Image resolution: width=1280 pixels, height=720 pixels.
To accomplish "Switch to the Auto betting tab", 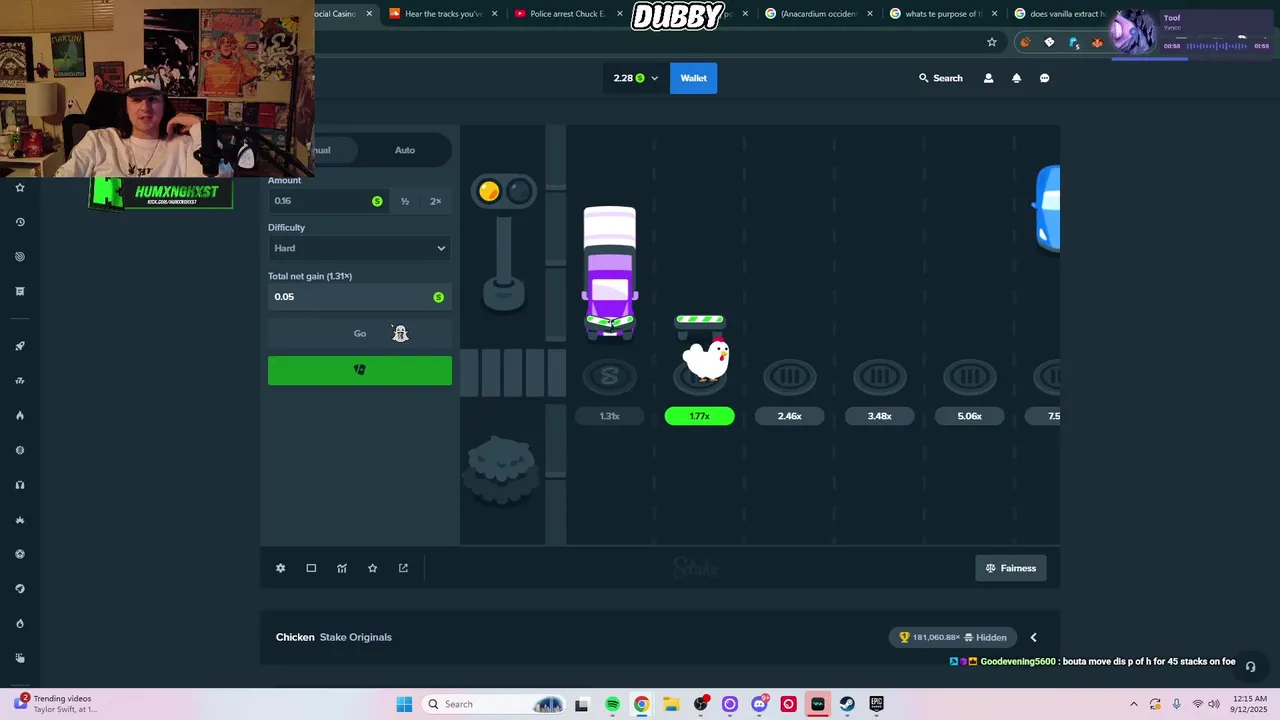I will 405,150.
